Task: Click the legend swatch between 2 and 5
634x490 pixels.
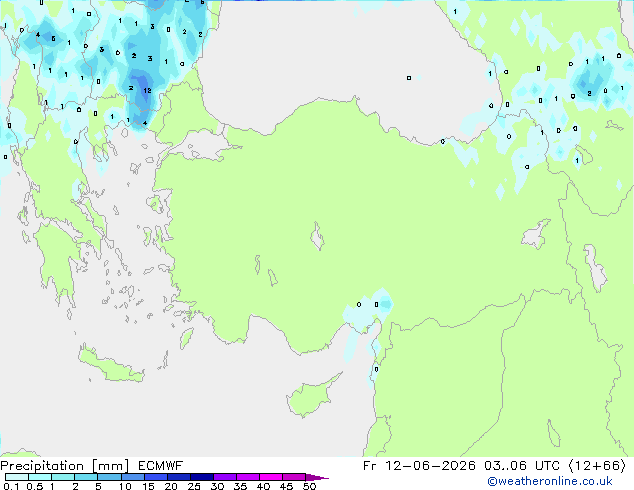Action: click(x=86, y=477)
